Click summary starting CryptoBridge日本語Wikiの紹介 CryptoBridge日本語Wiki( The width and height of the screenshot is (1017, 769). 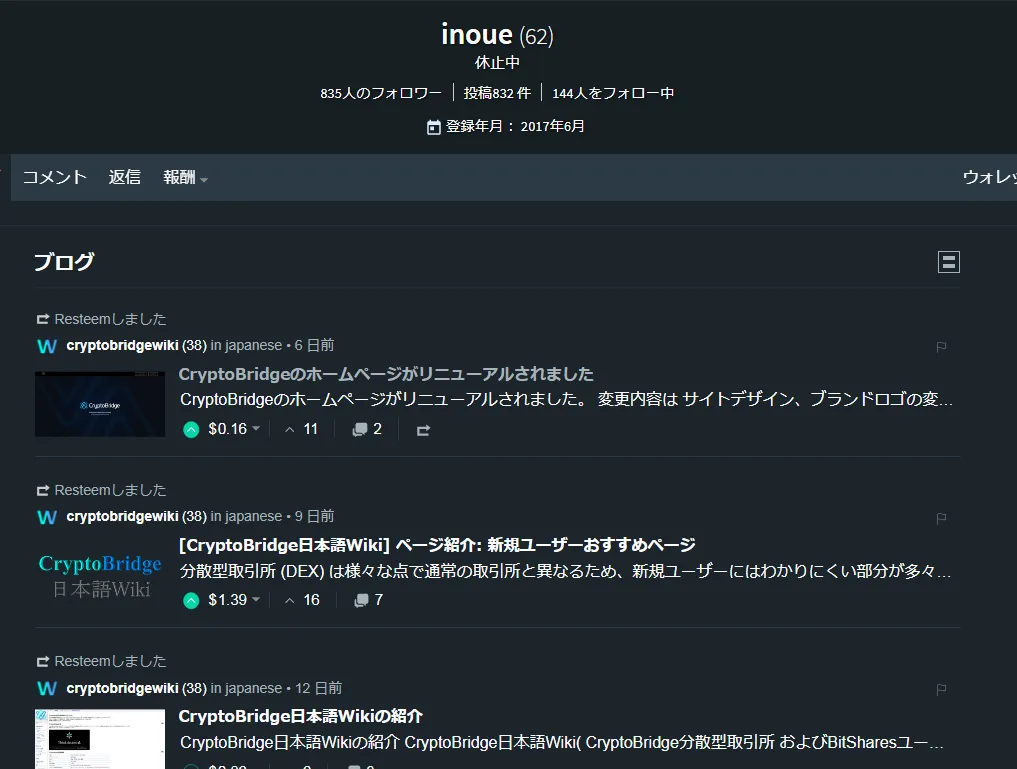click(562, 742)
